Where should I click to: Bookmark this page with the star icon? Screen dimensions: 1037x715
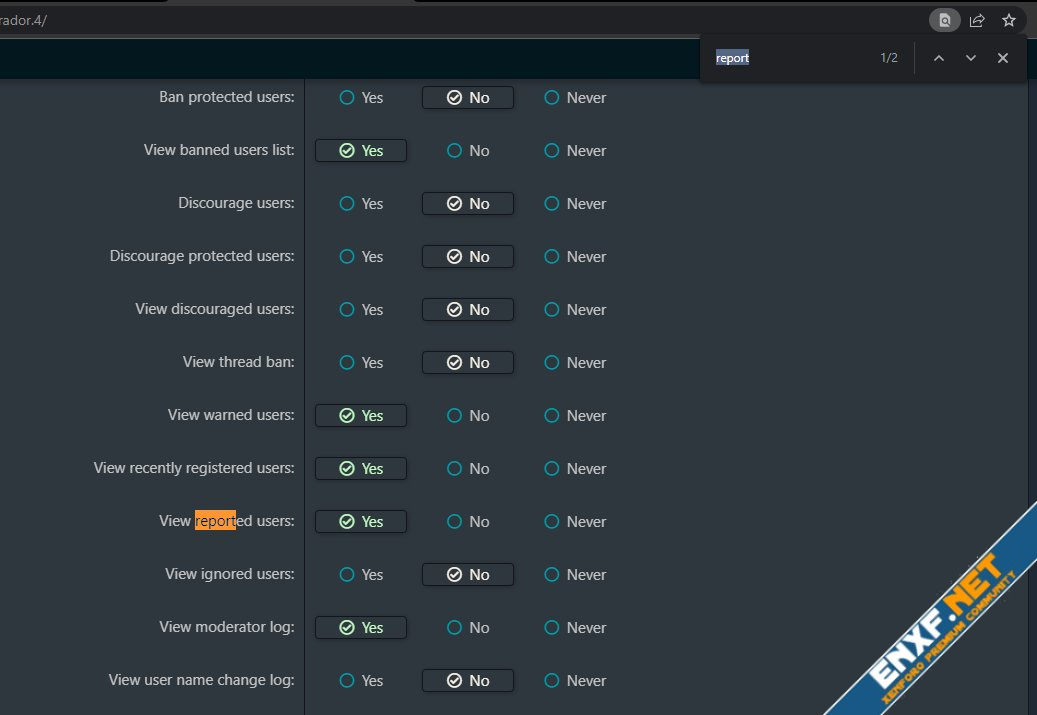[1009, 21]
